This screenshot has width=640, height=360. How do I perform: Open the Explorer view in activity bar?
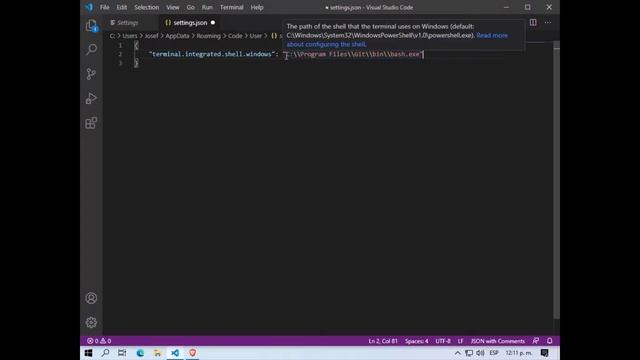coord(91,26)
